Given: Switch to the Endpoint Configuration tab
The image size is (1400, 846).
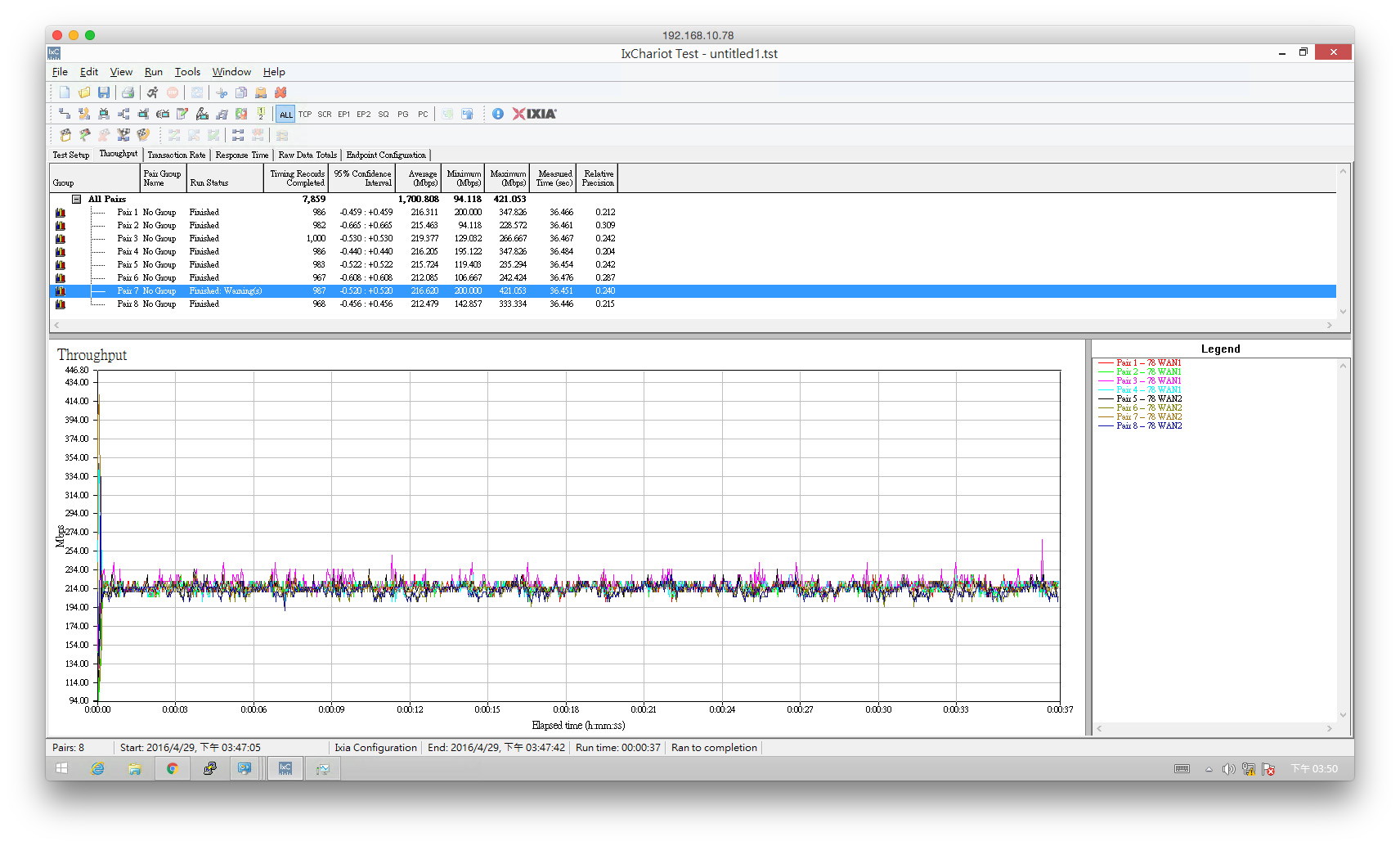Looking at the screenshot, I should point(386,155).
